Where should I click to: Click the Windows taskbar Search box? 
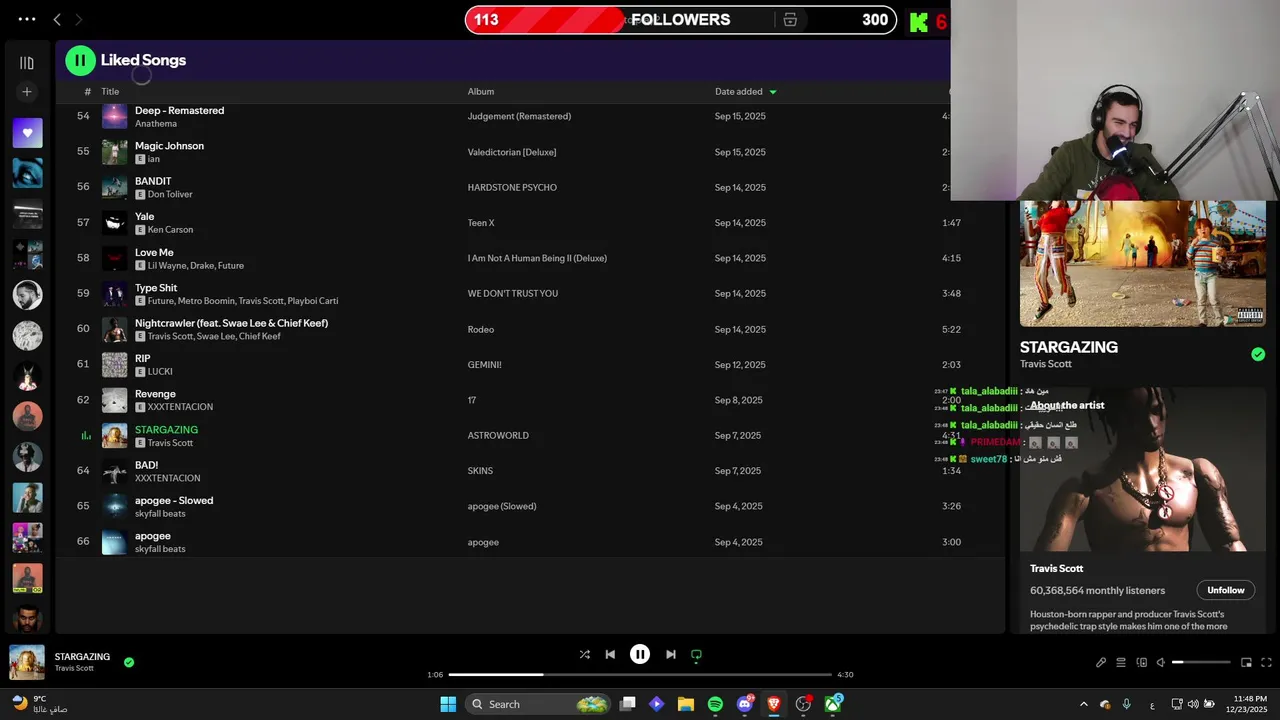[x=539, y=704]
